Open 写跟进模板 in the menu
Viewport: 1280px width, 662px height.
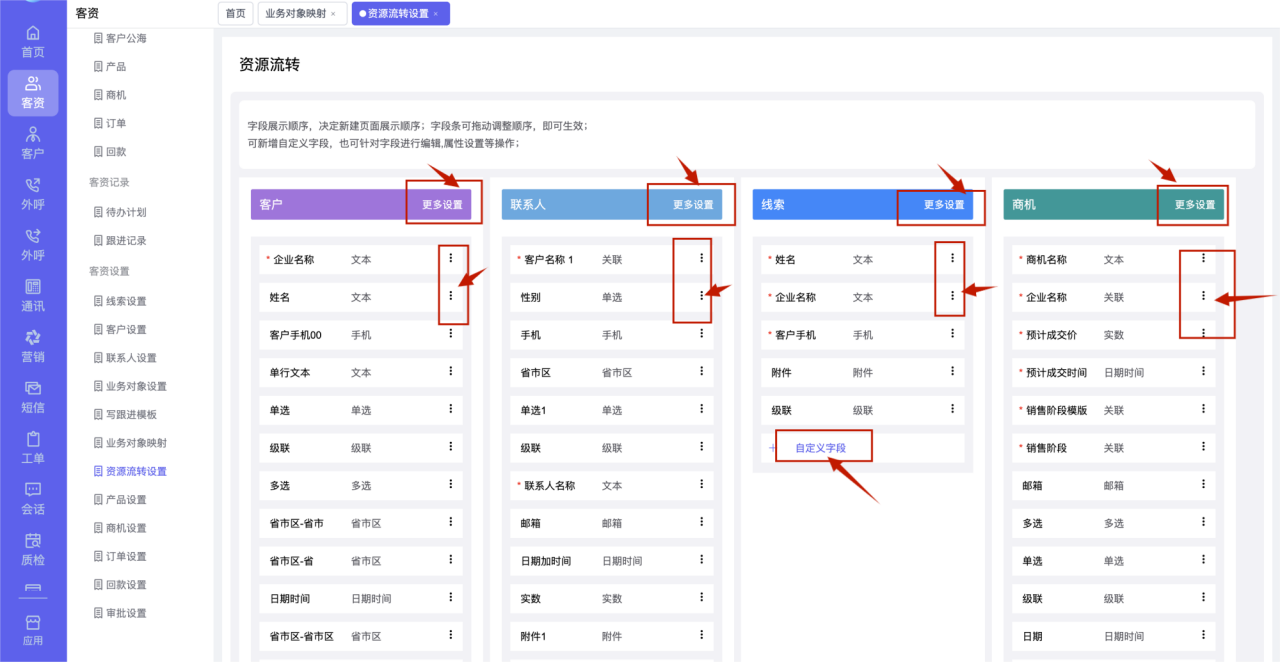tap(125, 414)
